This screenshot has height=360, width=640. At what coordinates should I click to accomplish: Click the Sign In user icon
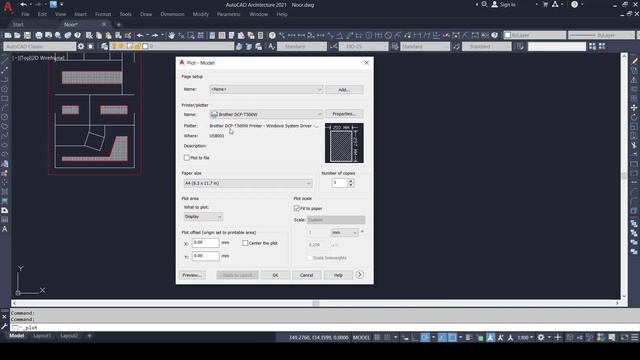(x=494, y=4)
